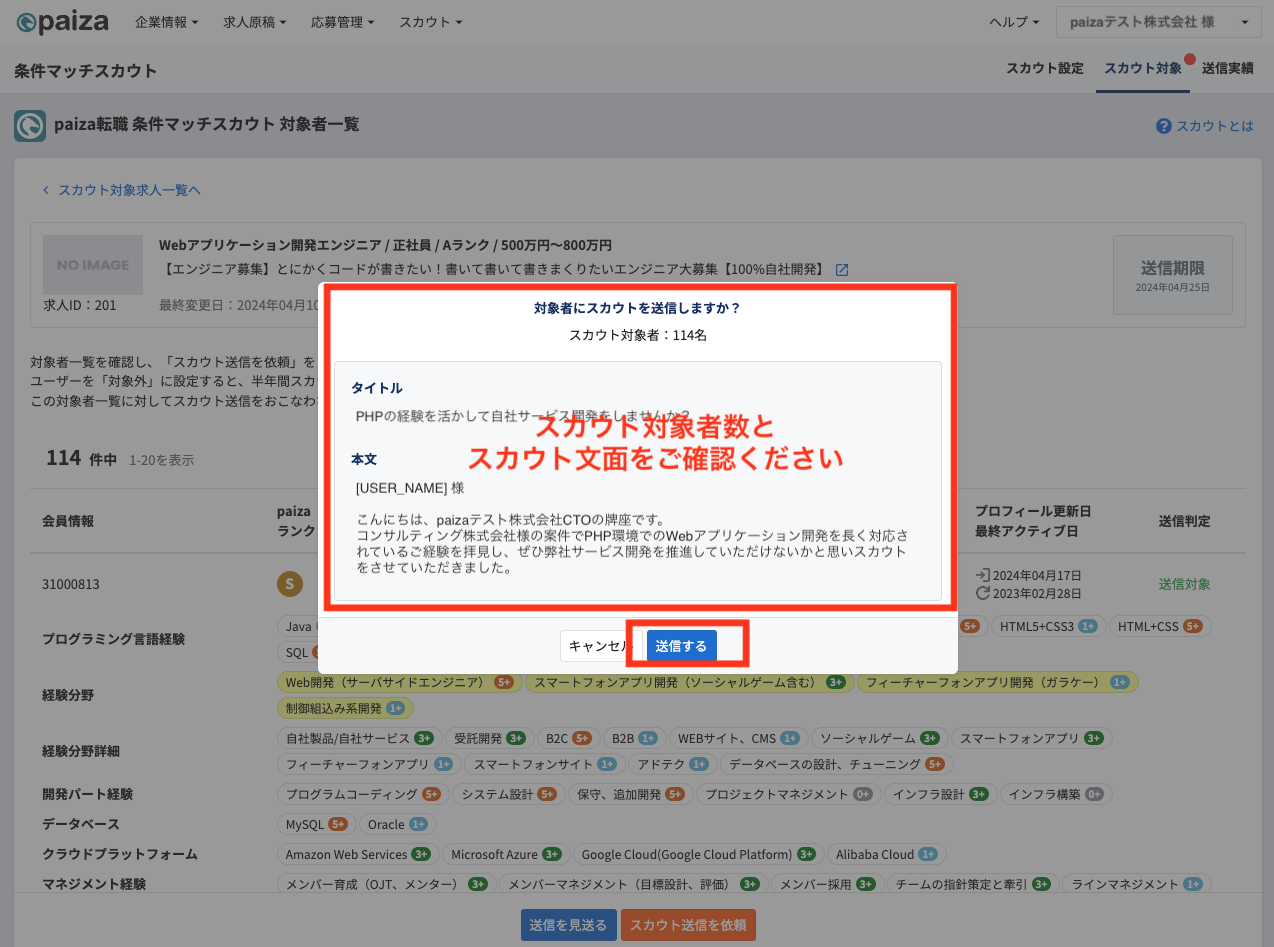Image resolution: width=1274 pixels, height=947 pixels.
Task: Click the refresh icon beside 2023年02月28日
Action: [983, 593]
